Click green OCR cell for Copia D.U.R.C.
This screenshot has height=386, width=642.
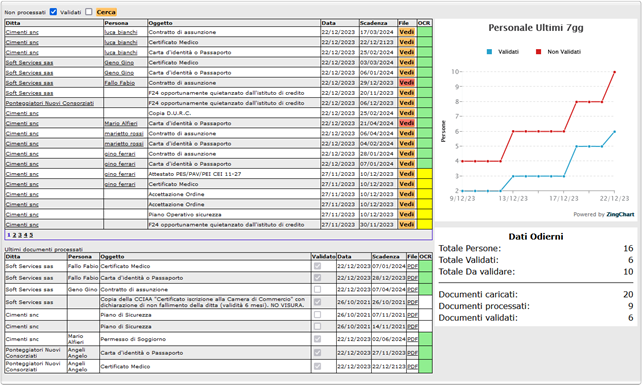(425, 113)
